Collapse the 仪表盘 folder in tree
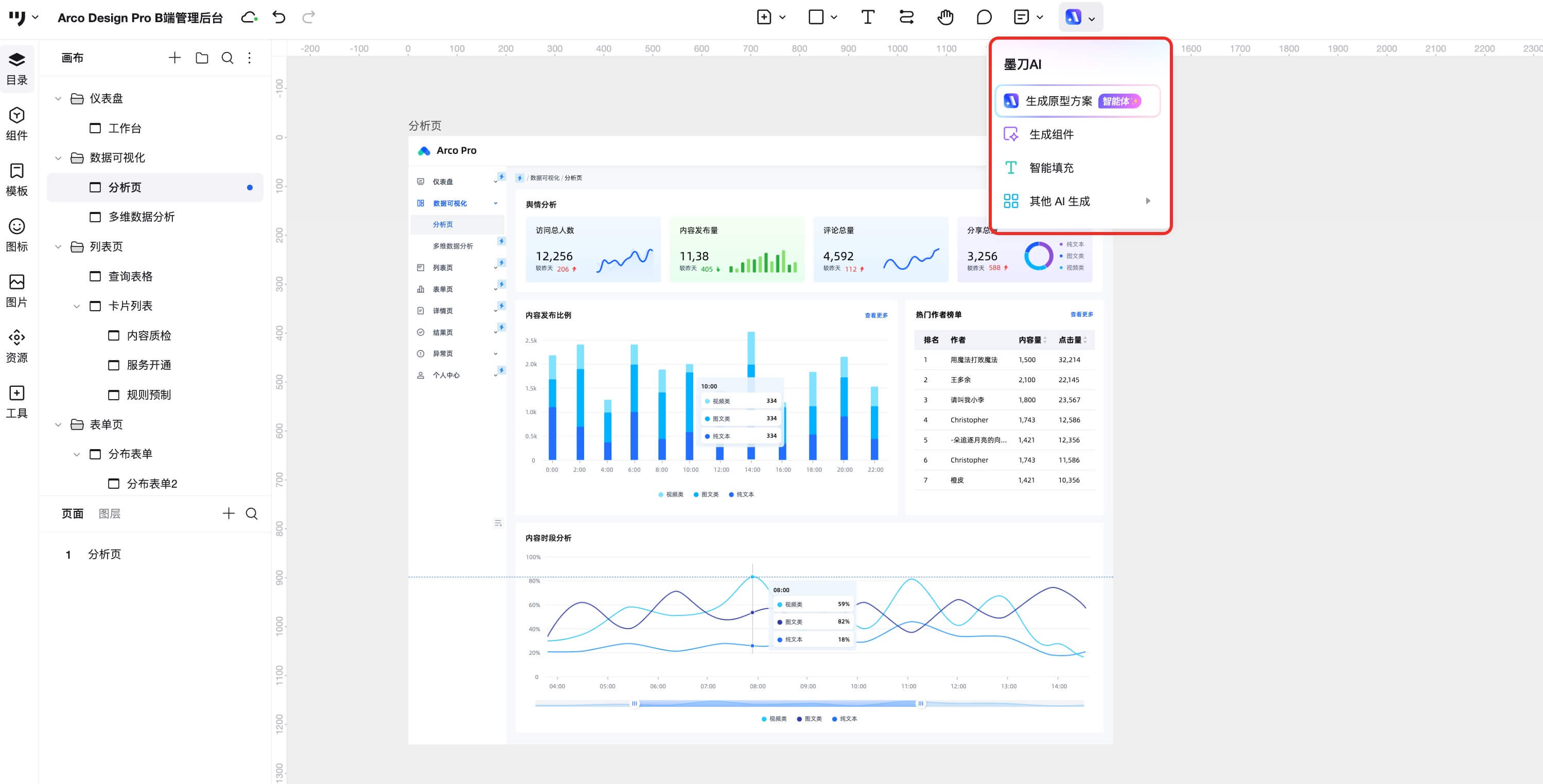 [58, 98]
